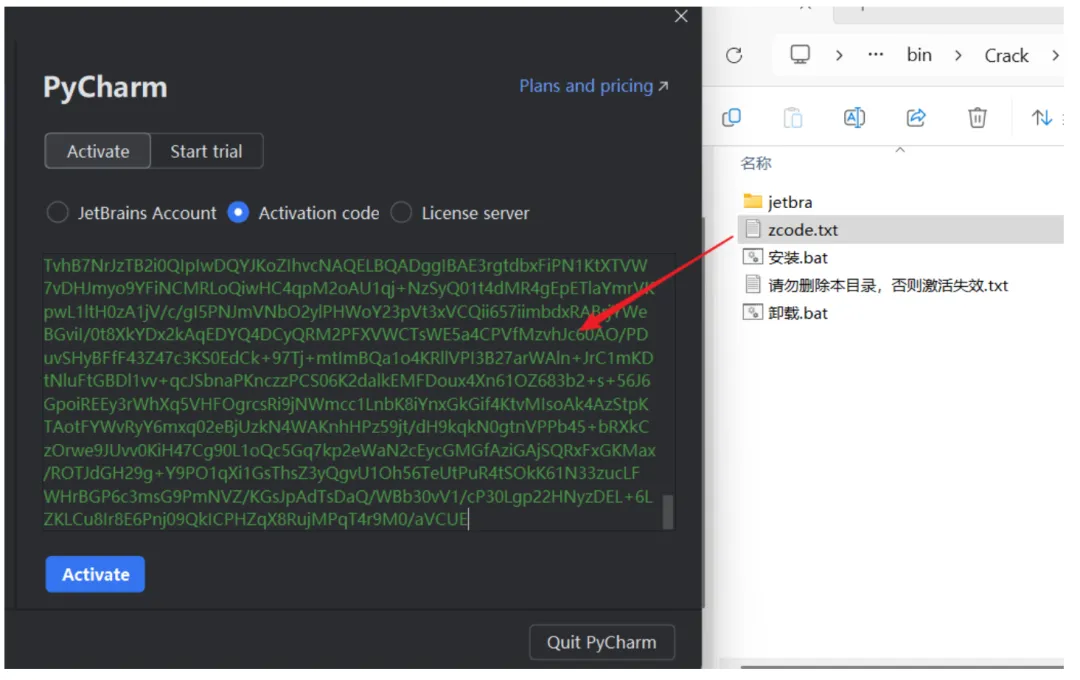Select the zcode.txt file icon

[x=753, y=229]
